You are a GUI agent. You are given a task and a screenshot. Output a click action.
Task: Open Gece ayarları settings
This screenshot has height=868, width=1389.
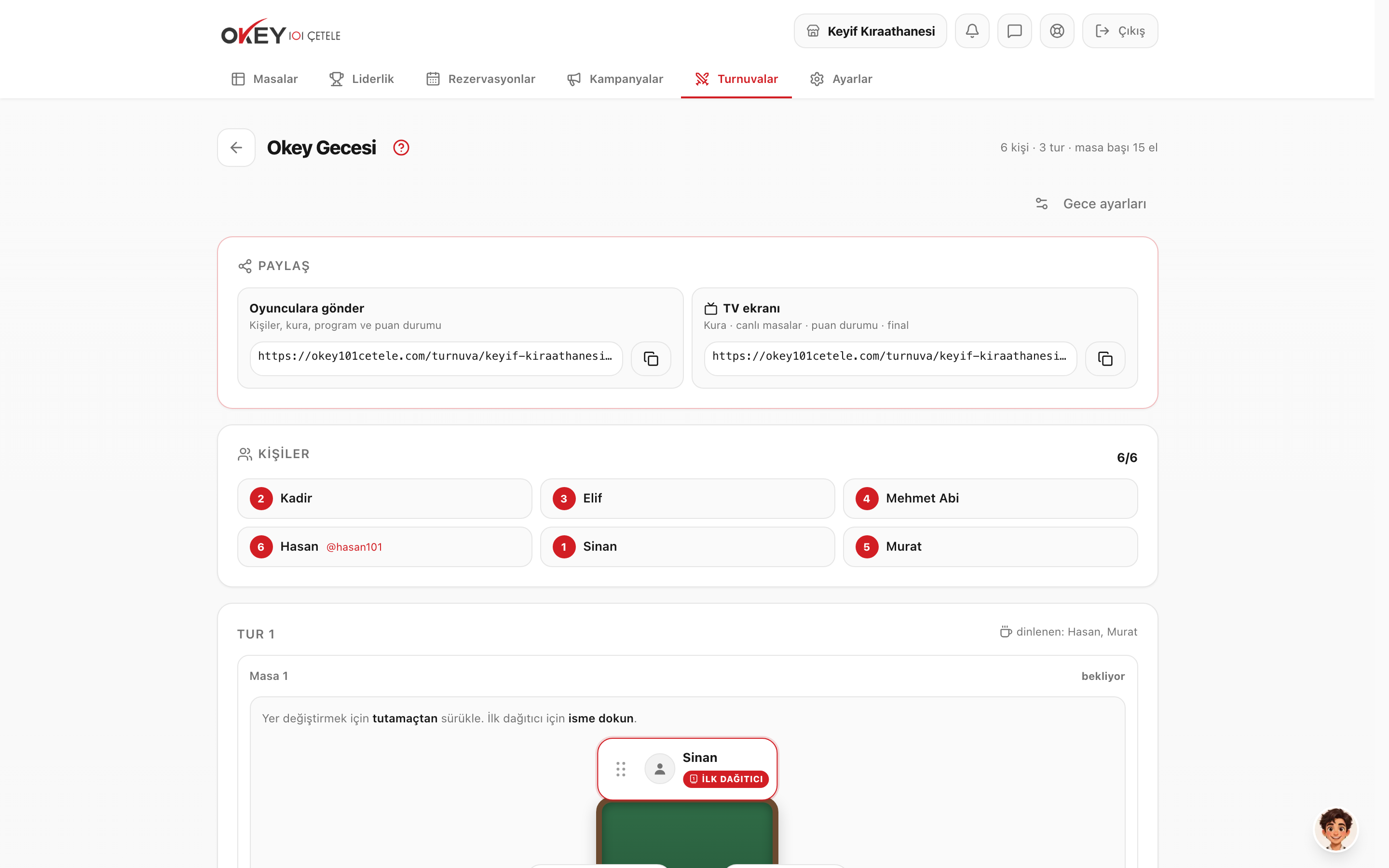click(1090, 204)
